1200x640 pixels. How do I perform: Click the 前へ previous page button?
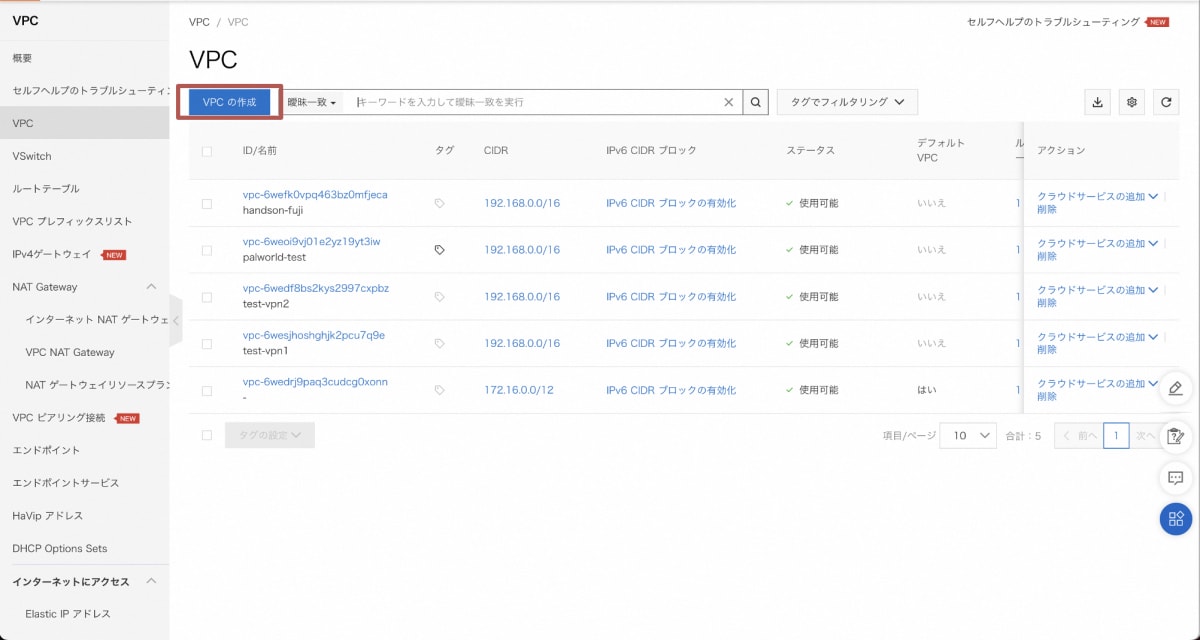pyautogui.click(x=1078, y=436)
